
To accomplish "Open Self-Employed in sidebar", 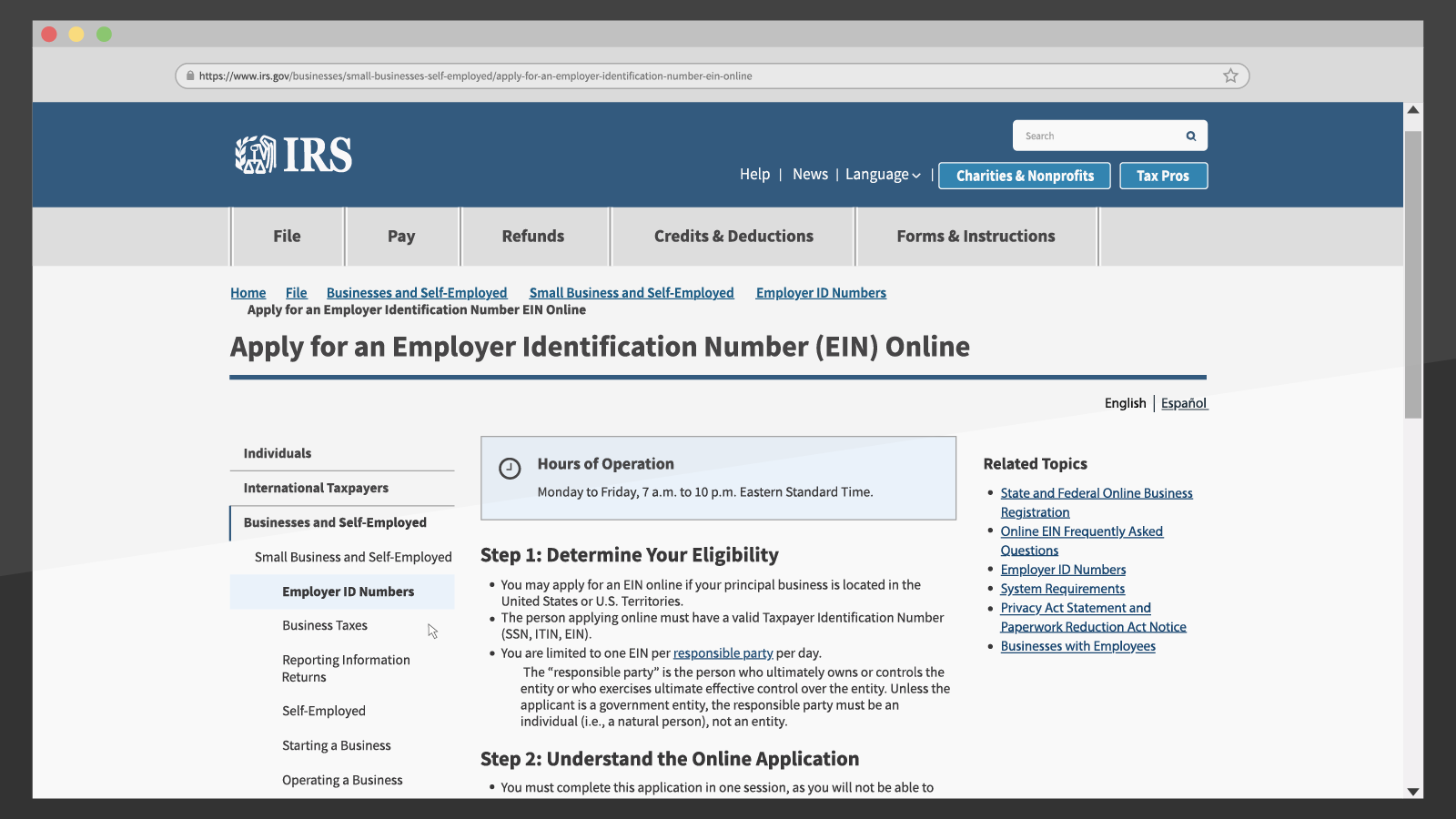I will click(x=324, y=711).
